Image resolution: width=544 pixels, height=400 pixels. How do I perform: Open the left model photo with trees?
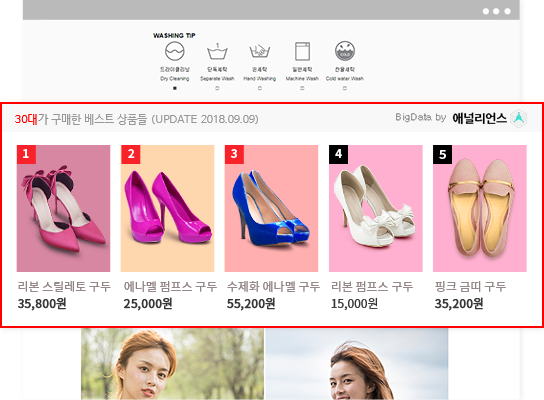click(172, 364)
